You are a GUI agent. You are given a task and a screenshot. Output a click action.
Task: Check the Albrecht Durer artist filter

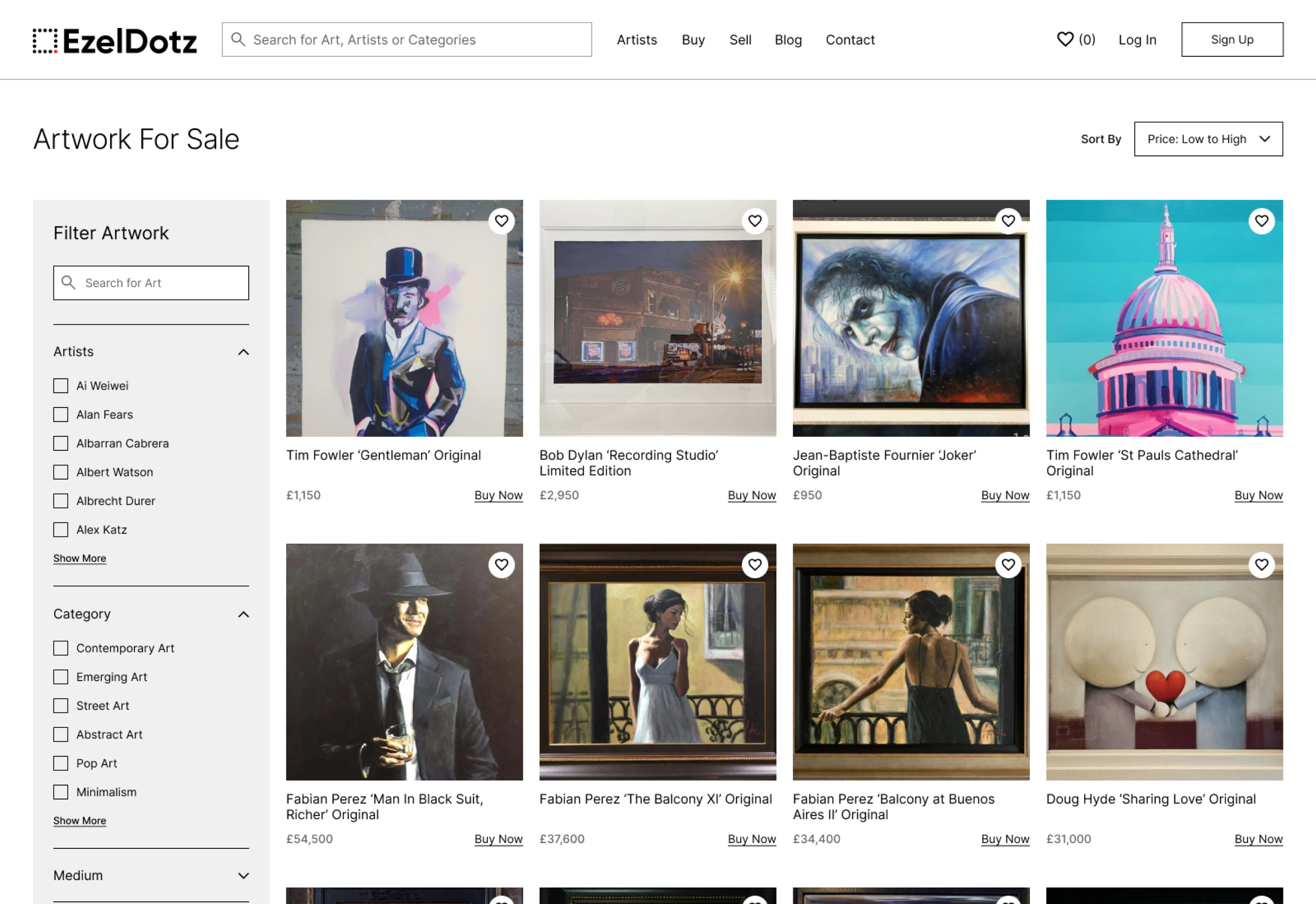coord(60,501)
